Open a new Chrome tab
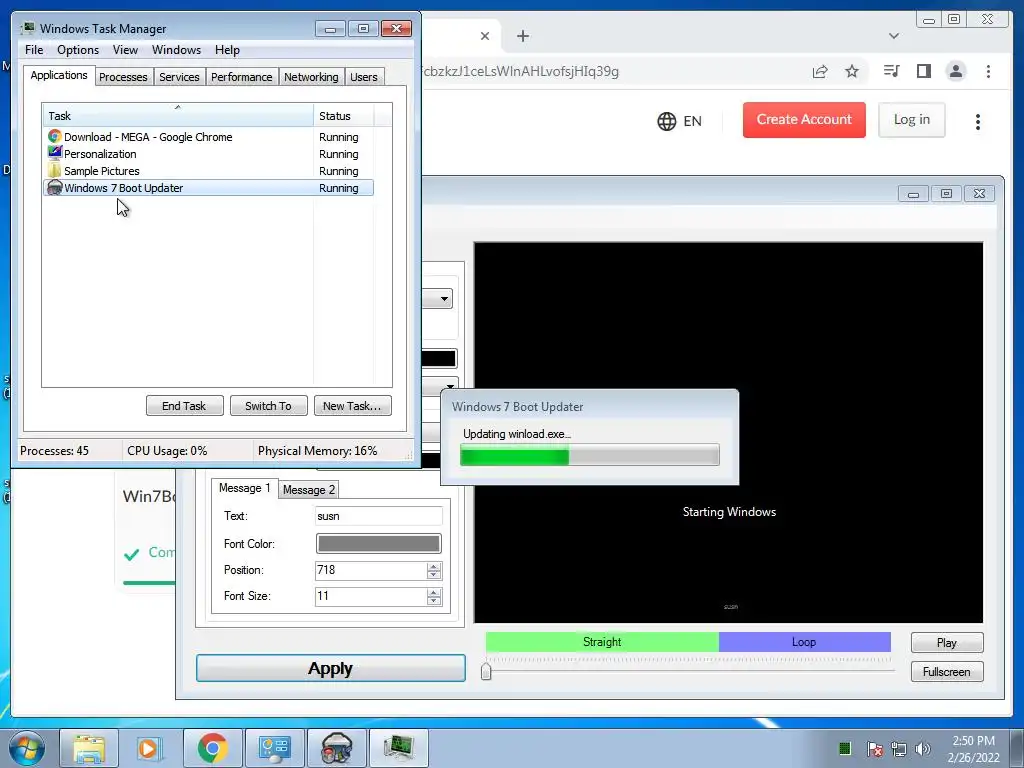 (x=522, y=36)
